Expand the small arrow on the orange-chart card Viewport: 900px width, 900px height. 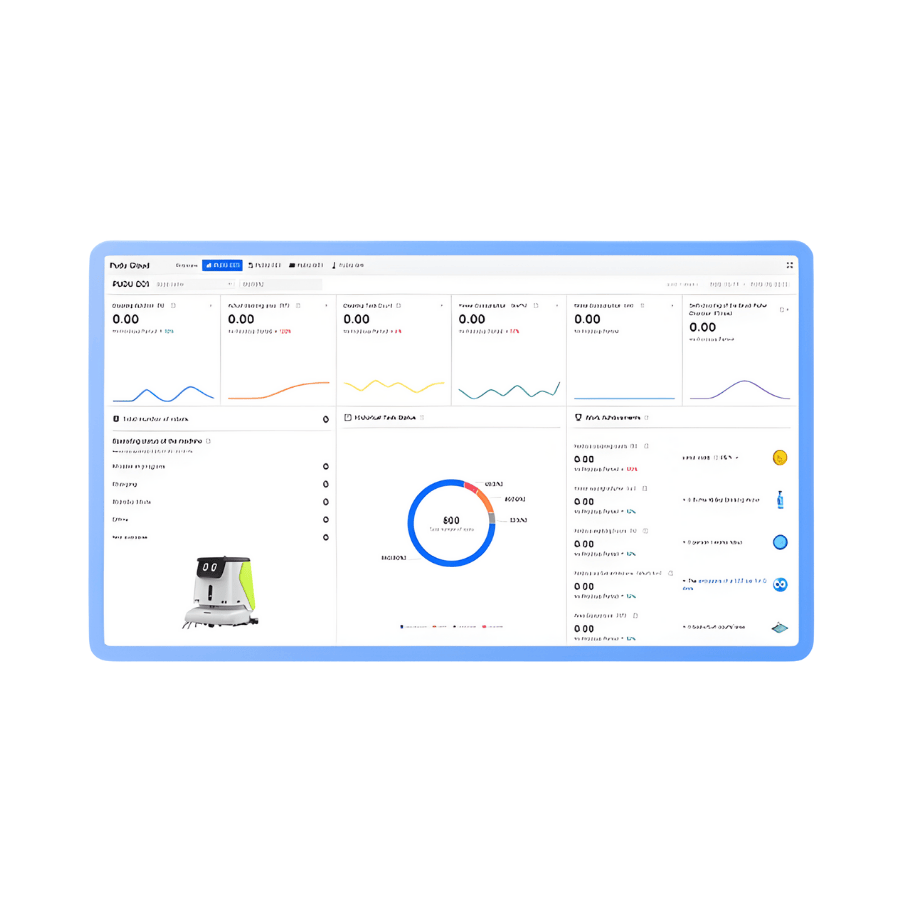coord(326,306)
